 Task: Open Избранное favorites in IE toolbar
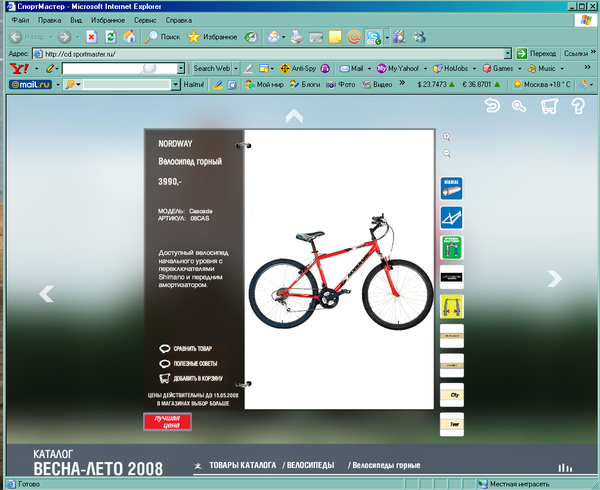pyautogui.click(x=212, y=37)
